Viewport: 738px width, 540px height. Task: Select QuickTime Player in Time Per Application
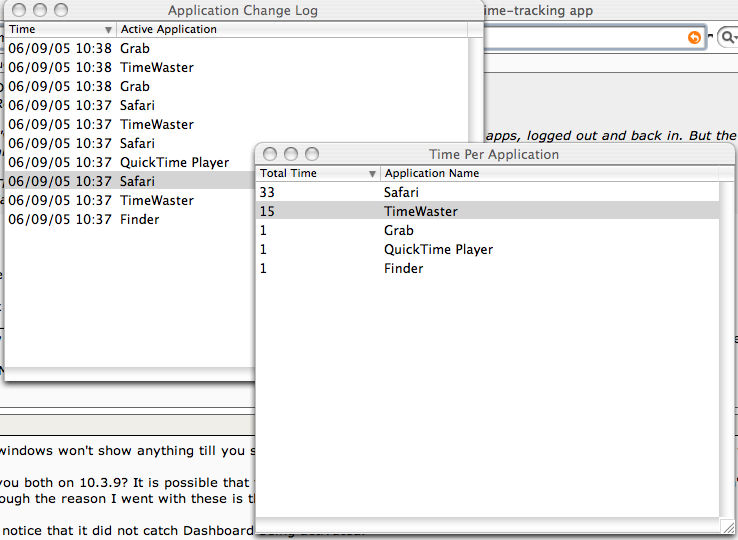(x=488, y=250)
